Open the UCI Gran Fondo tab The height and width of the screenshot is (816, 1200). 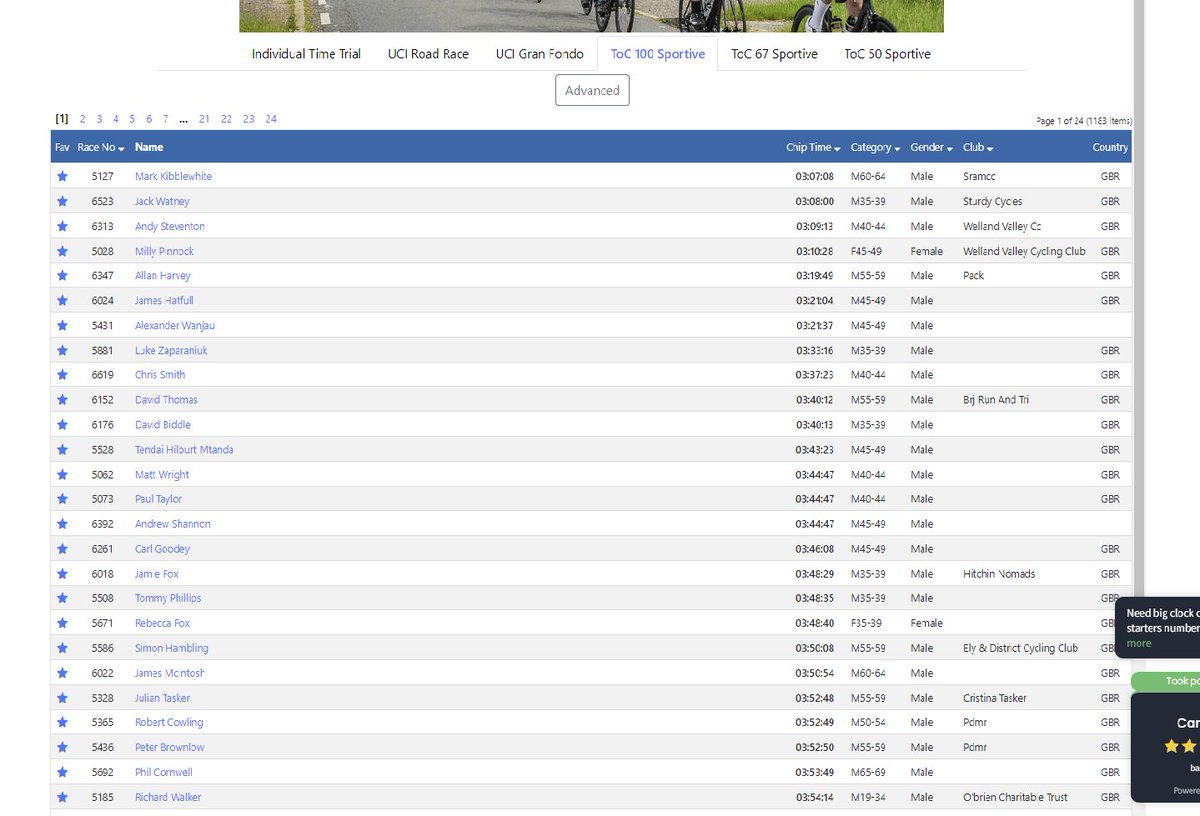click(539, 54)
